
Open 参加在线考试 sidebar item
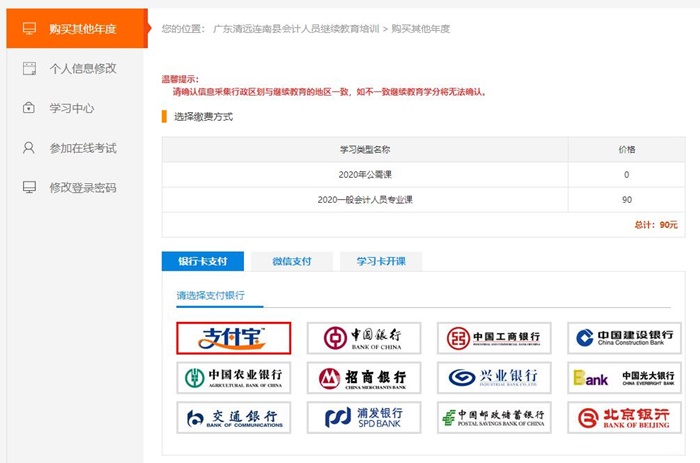click(x=75, y=148)
